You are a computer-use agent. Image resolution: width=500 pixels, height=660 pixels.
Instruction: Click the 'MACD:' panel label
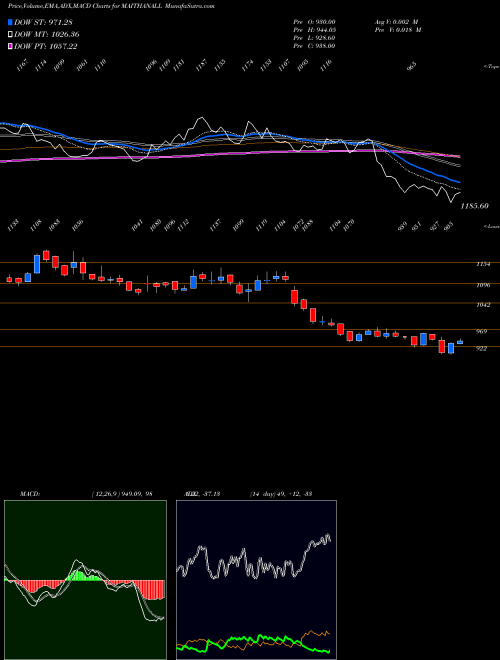(x=29, y=494)
